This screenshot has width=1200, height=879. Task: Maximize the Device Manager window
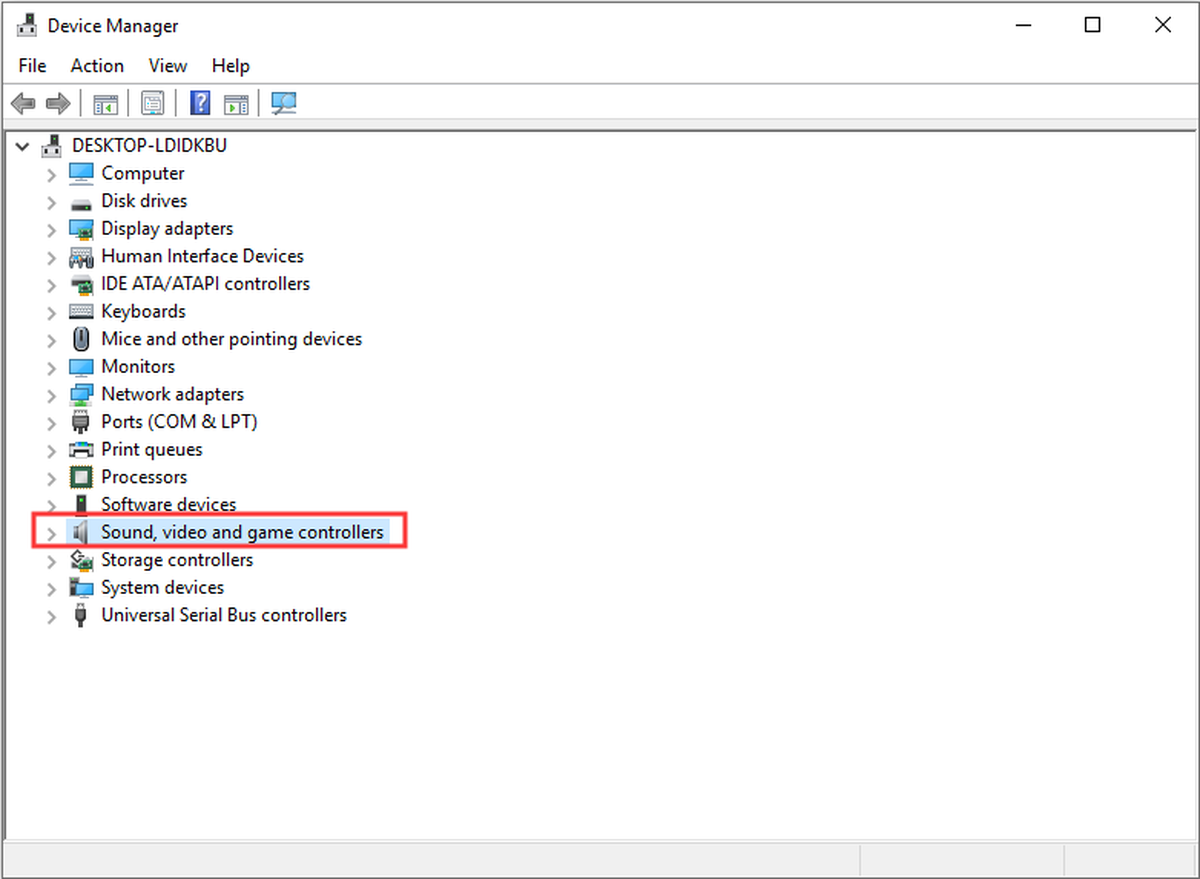click(x=1093, y=26)
